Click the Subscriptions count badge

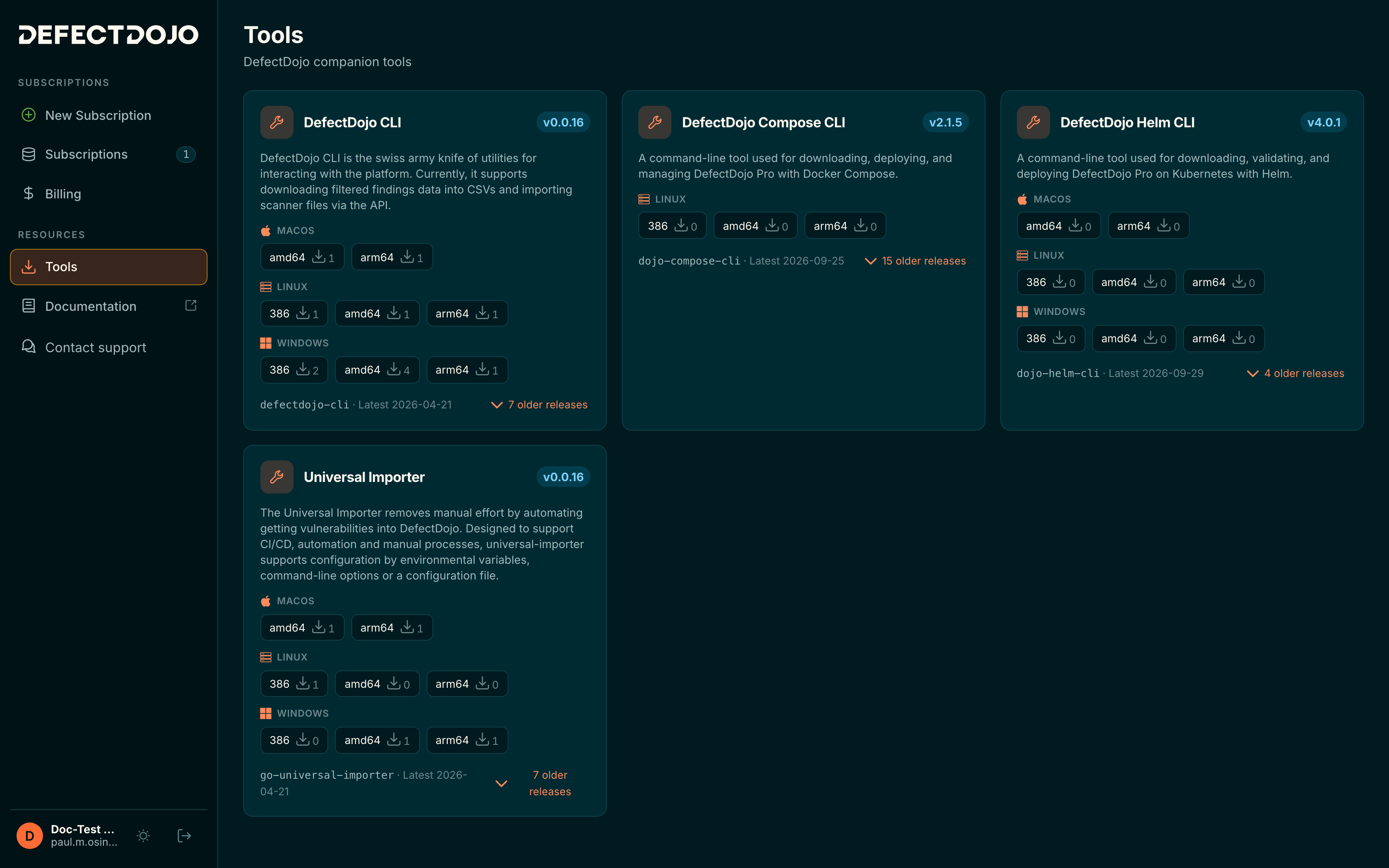(x=185, y=155)
